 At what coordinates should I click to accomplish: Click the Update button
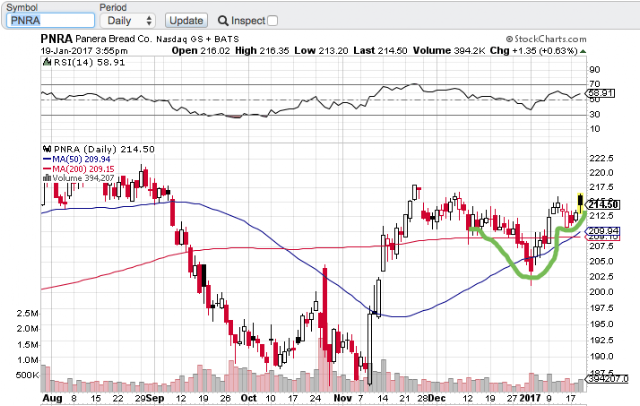(186, 20)
